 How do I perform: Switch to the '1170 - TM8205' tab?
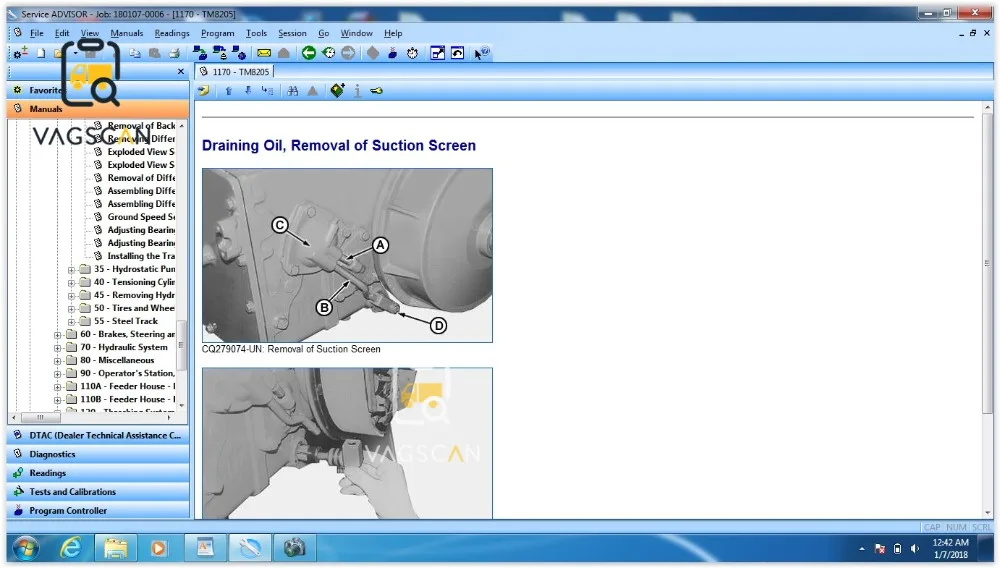coord(235,71)
